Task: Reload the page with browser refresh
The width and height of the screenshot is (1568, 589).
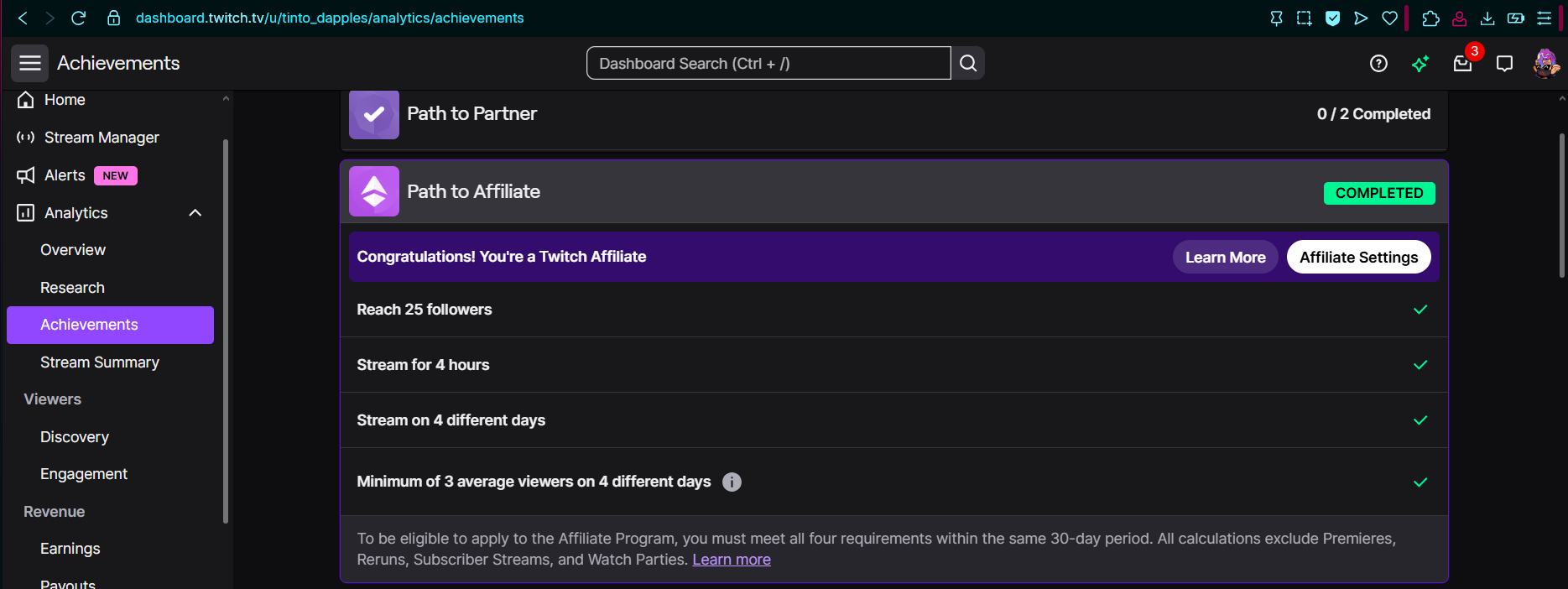Action: pos(79,18)
